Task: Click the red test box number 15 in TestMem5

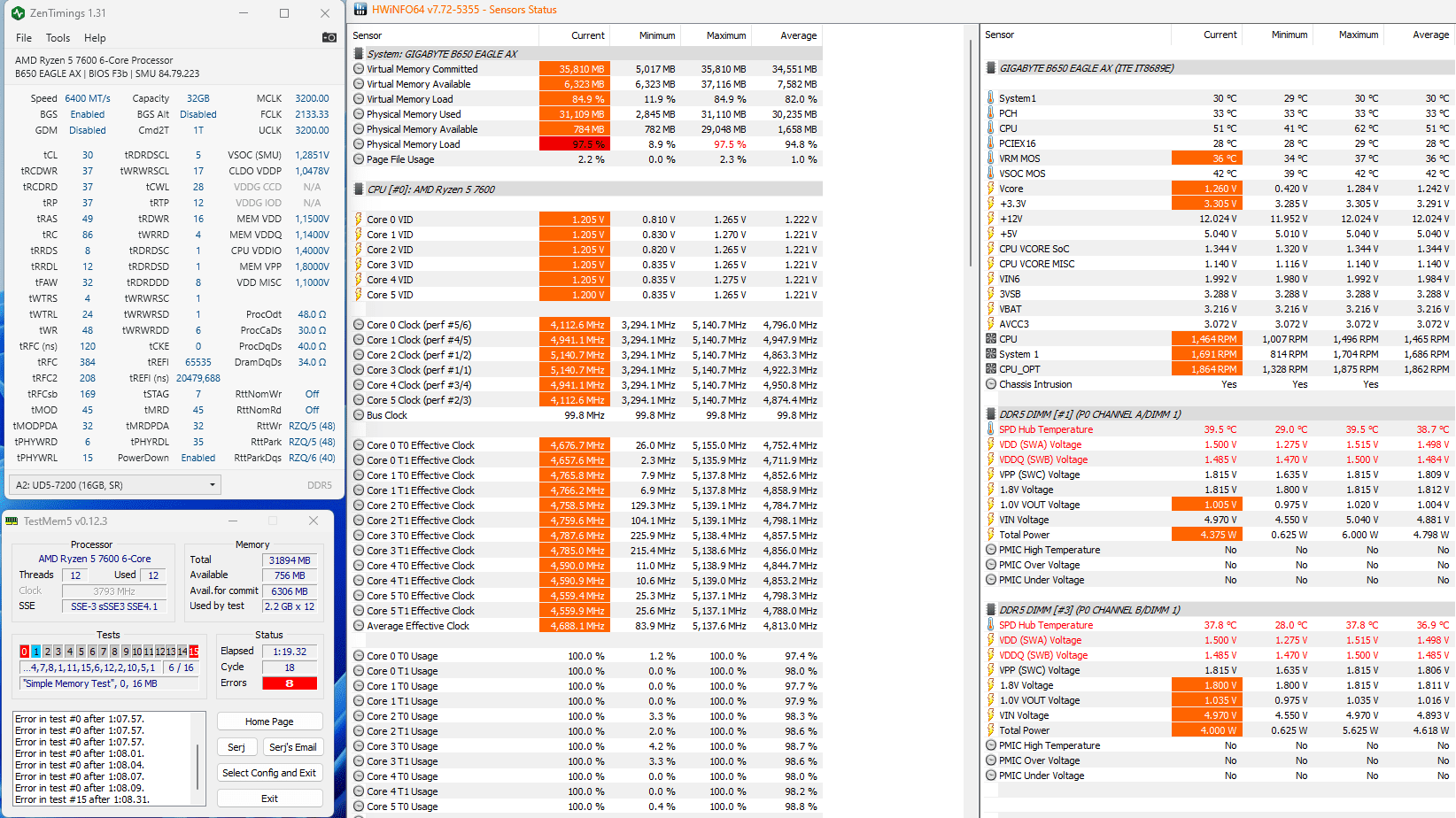Action: tap(193, 652)
